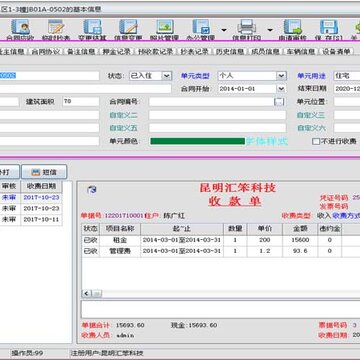This screenshot has height=360, width=360.
Task: Click the unit price 1.2 cell
Action: coord(265,251)
